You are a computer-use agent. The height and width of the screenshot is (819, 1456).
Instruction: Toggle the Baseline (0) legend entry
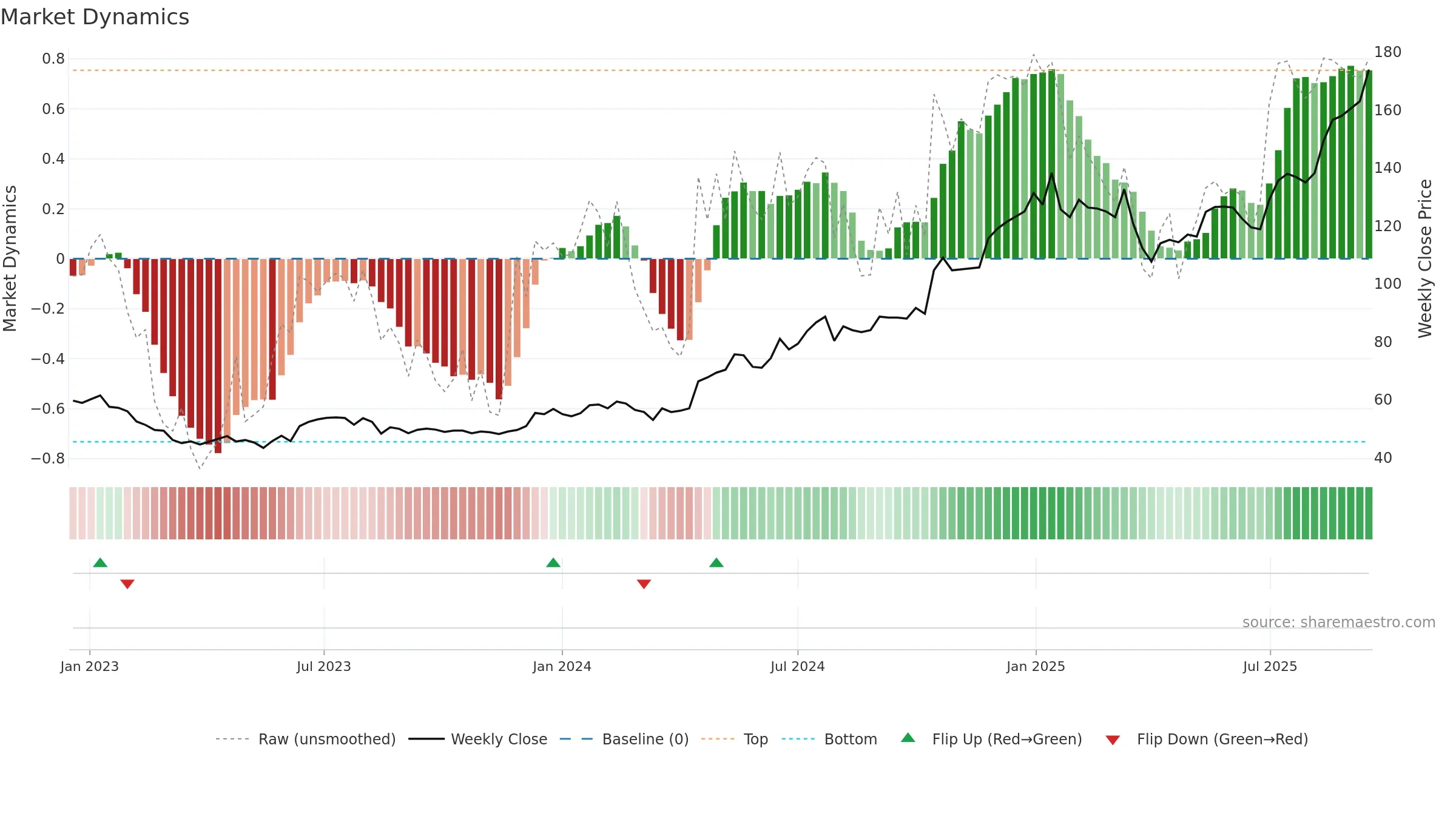624,739
